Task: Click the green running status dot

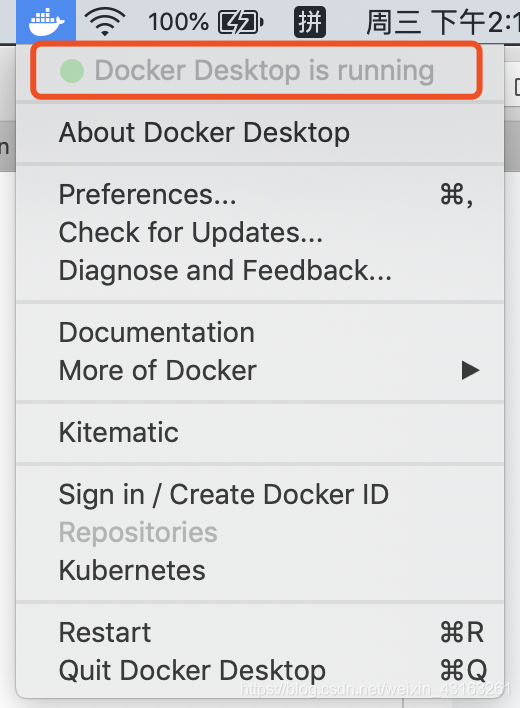Action: [72, 71]
